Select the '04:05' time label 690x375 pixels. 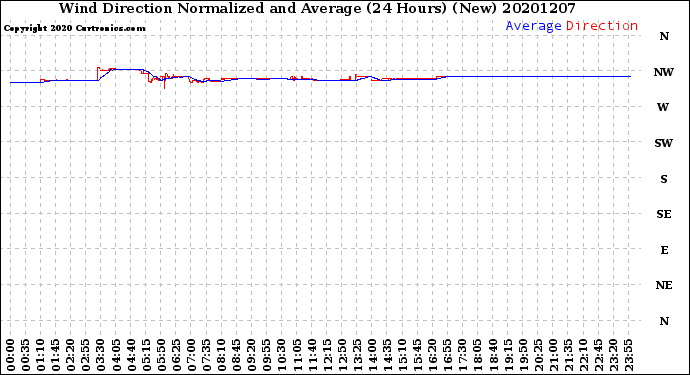click(116, 355)
